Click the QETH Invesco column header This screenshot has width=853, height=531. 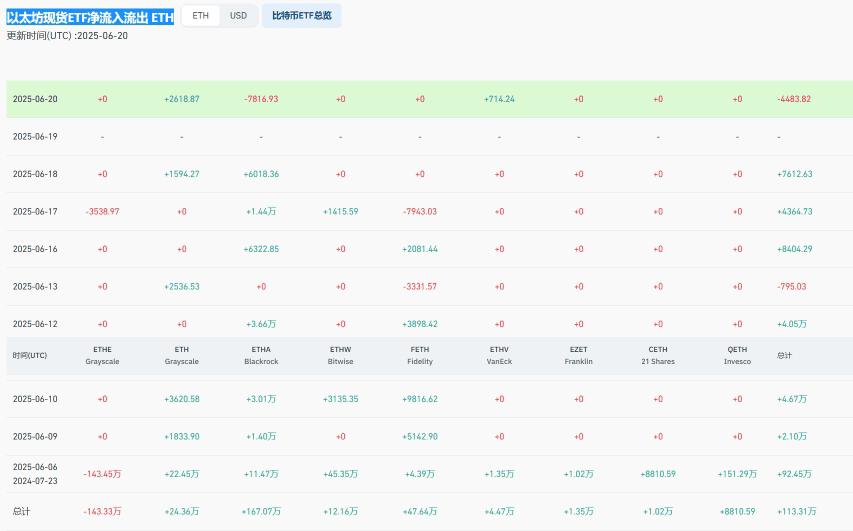click(737, 356)
